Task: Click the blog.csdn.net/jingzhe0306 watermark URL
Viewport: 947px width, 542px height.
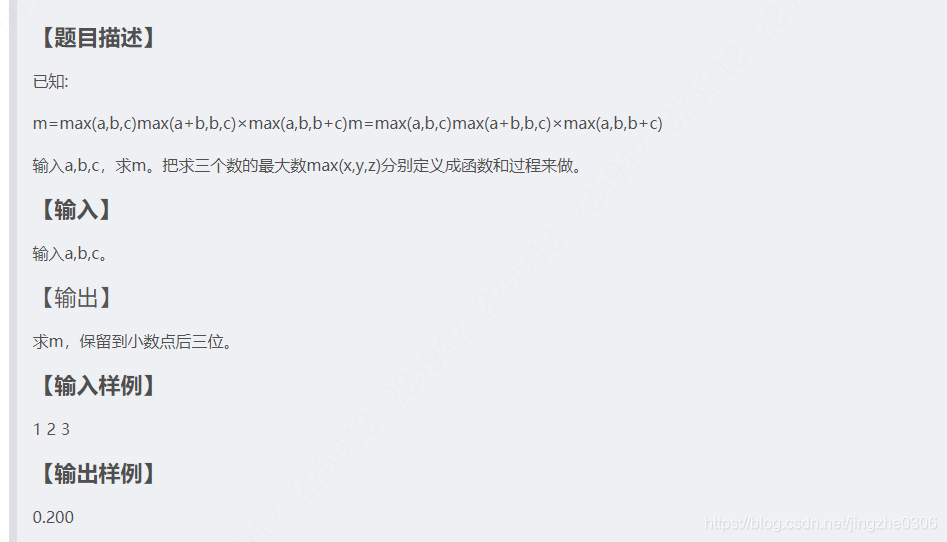Action: tap(821, 523)
